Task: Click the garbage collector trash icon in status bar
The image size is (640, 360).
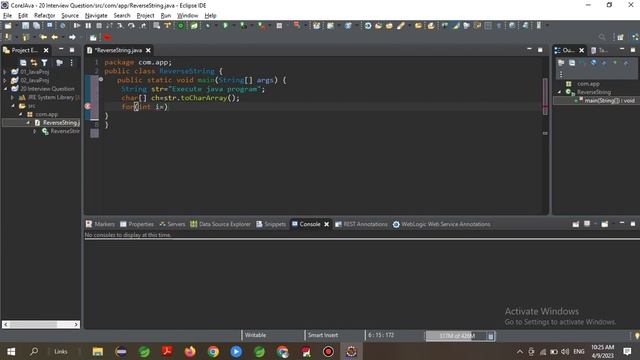Action: [491, 336]
